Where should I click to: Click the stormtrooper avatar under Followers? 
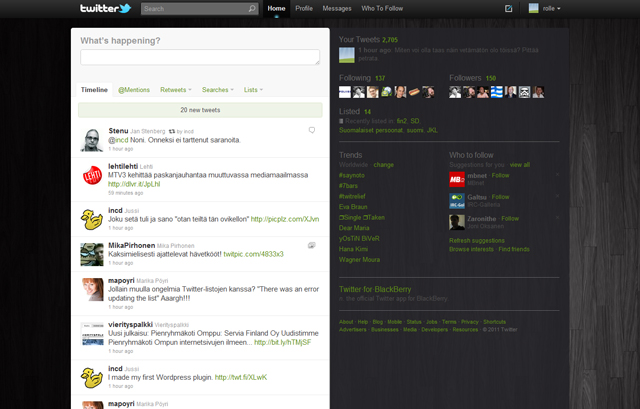524,92
